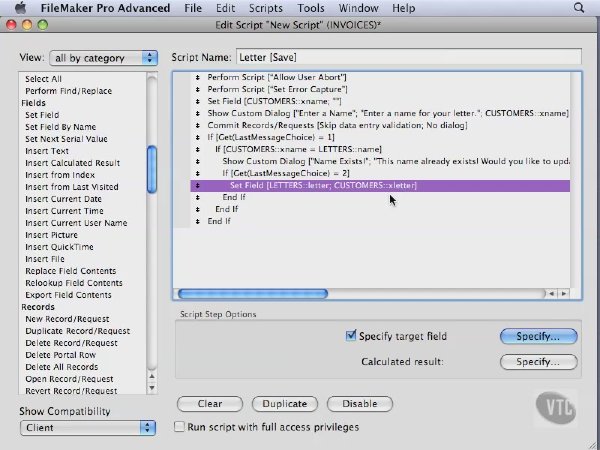The width and height of the screenshot is (600, 450).
Task: Click drag handle of If CUSTOMERS::xname step
Action: (x=197, y=150)
